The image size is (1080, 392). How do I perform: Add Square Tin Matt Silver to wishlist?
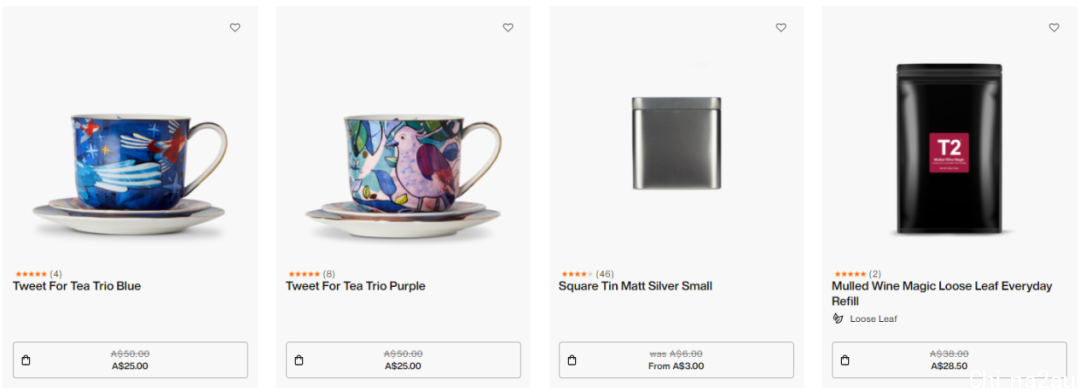[780, 28]
